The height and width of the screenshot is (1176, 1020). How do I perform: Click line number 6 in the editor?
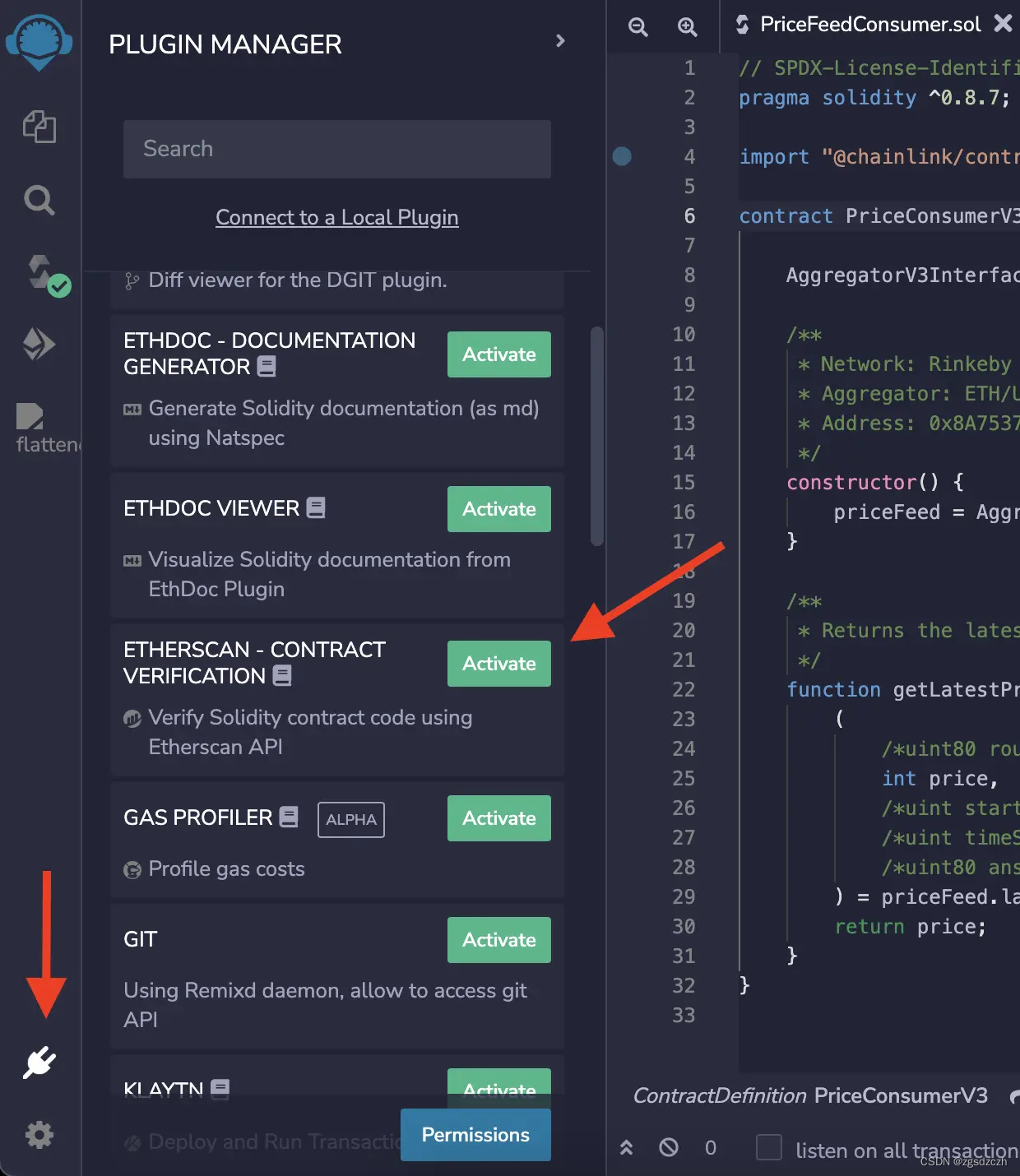pos(689,215)
